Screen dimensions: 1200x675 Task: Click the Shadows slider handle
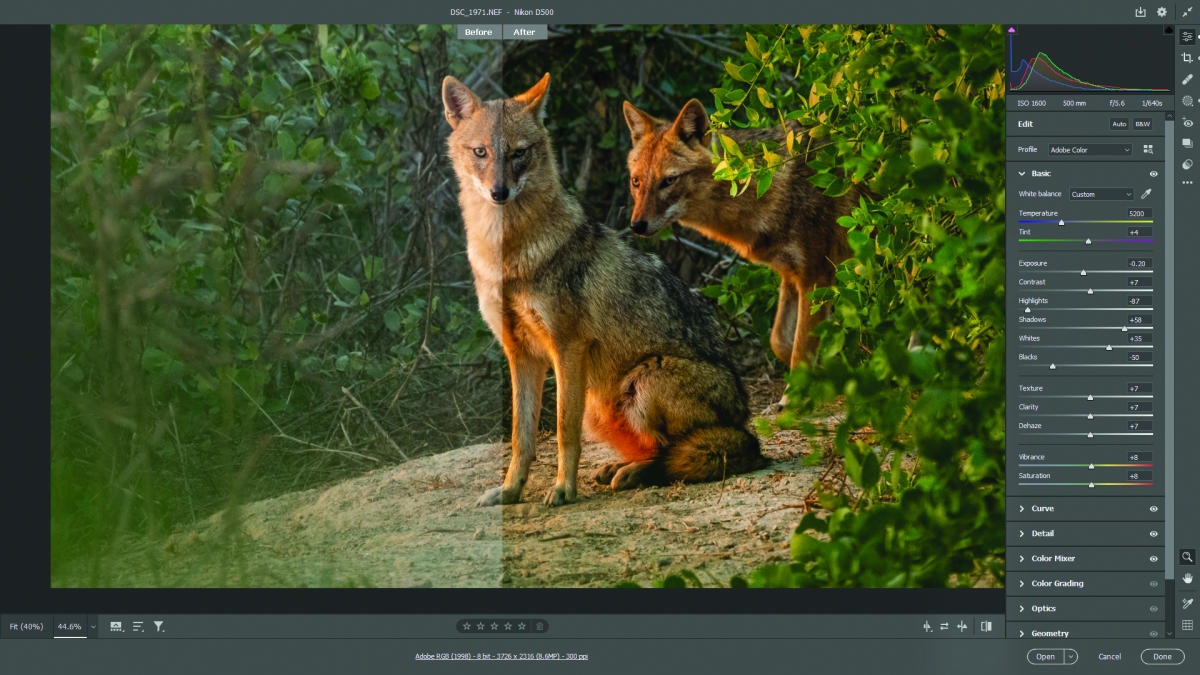tap(1124, 328)
